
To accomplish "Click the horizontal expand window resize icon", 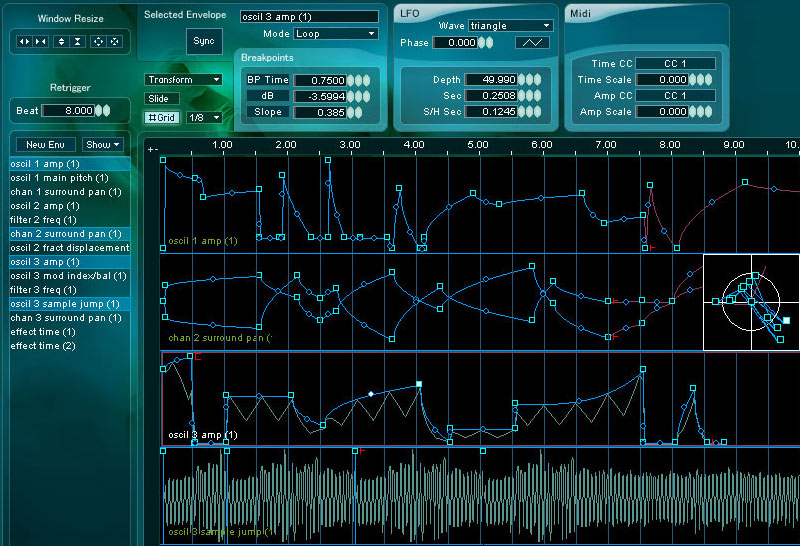I will [24, 42].
